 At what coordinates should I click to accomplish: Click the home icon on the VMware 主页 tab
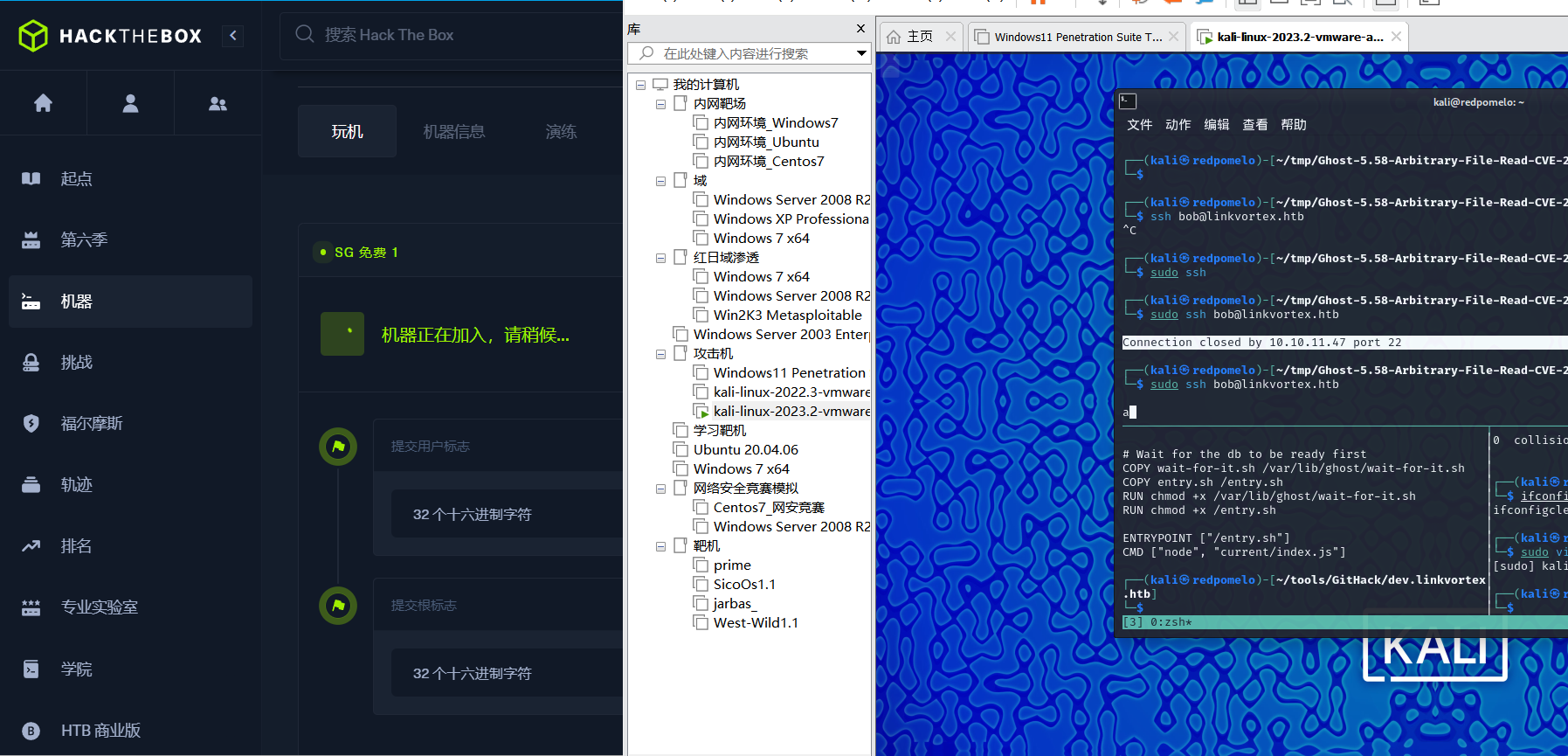(x=894, y=37)
